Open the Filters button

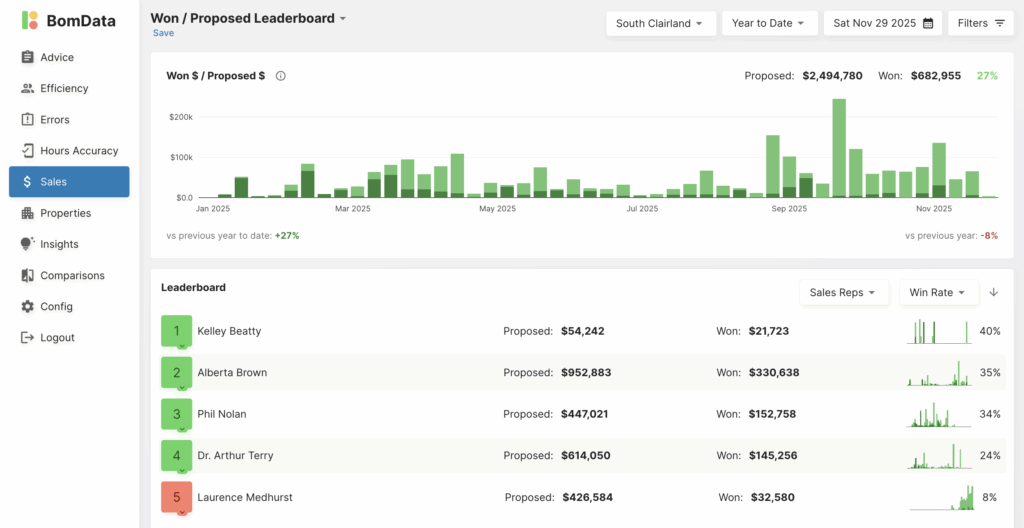click(980, 23)
